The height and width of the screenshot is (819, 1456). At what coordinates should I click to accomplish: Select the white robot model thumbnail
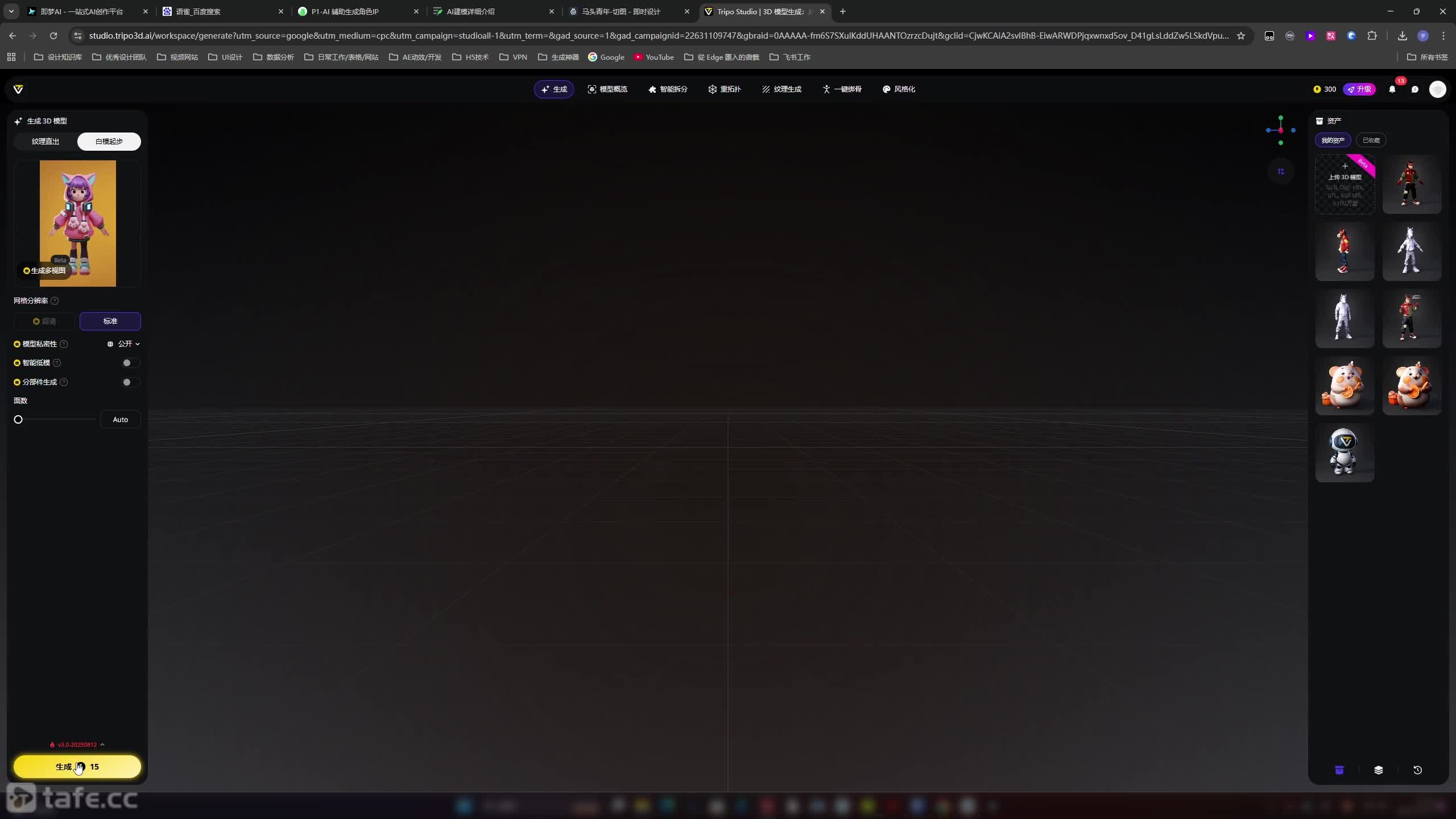(x=1344, y=453)
